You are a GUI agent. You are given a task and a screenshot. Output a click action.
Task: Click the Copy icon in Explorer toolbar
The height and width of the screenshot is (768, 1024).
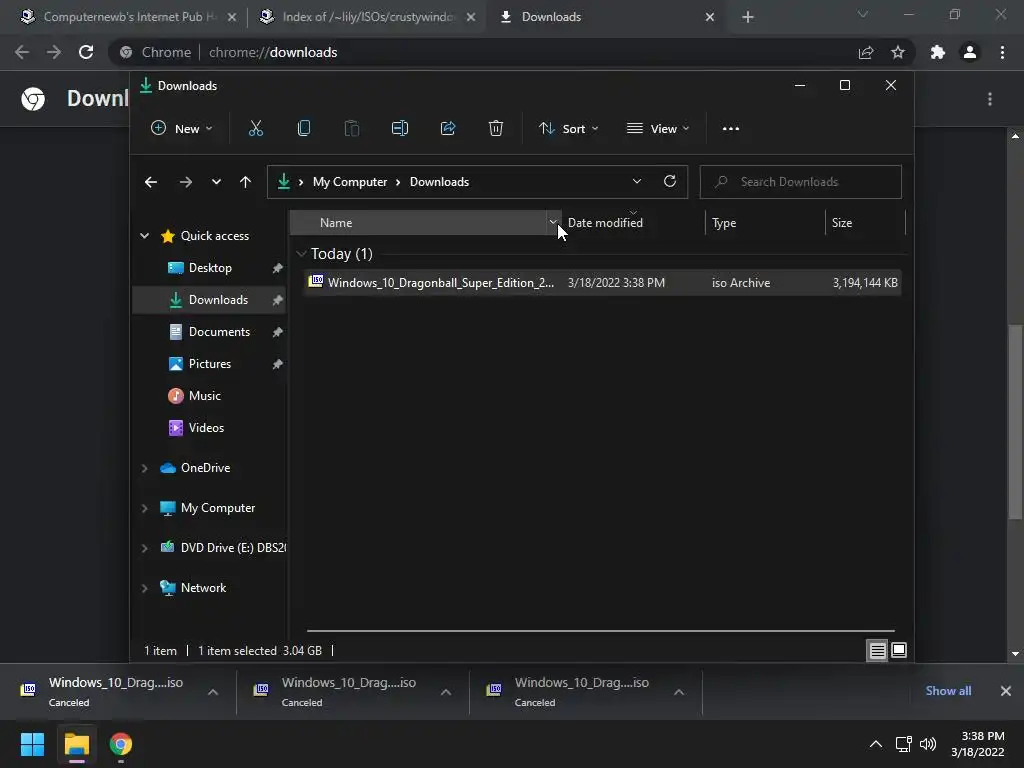coord(304,128)
